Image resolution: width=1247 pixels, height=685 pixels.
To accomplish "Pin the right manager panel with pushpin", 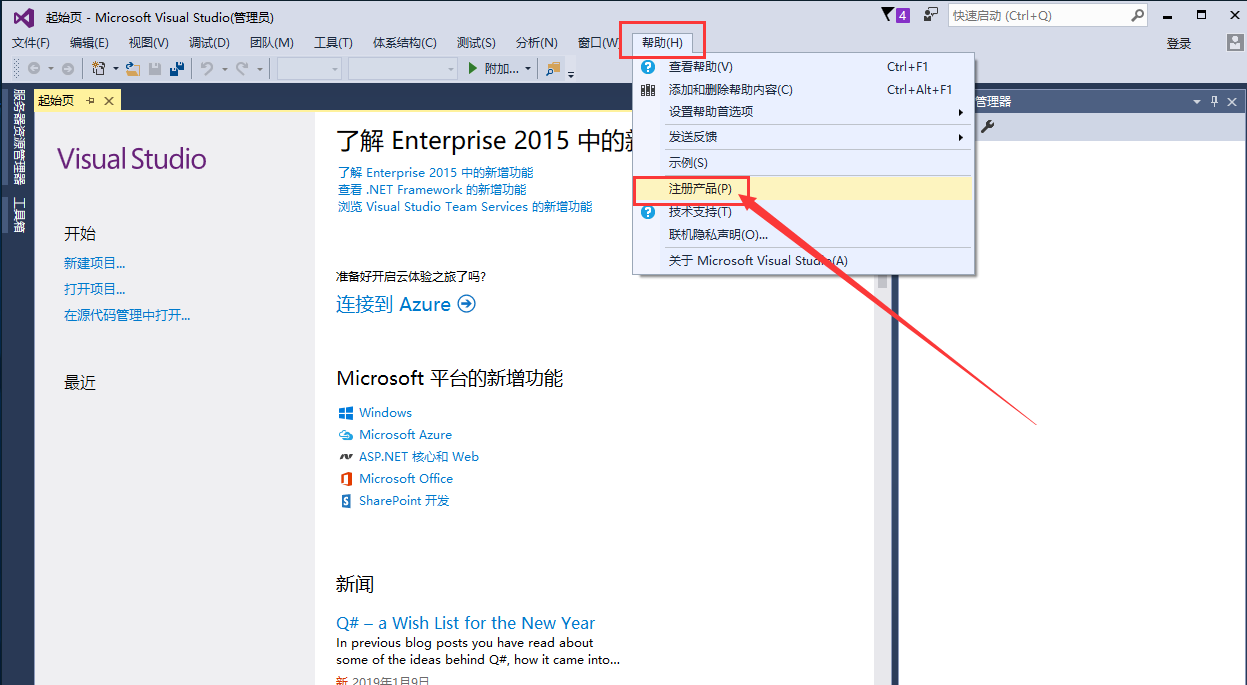I will 1215,101.
